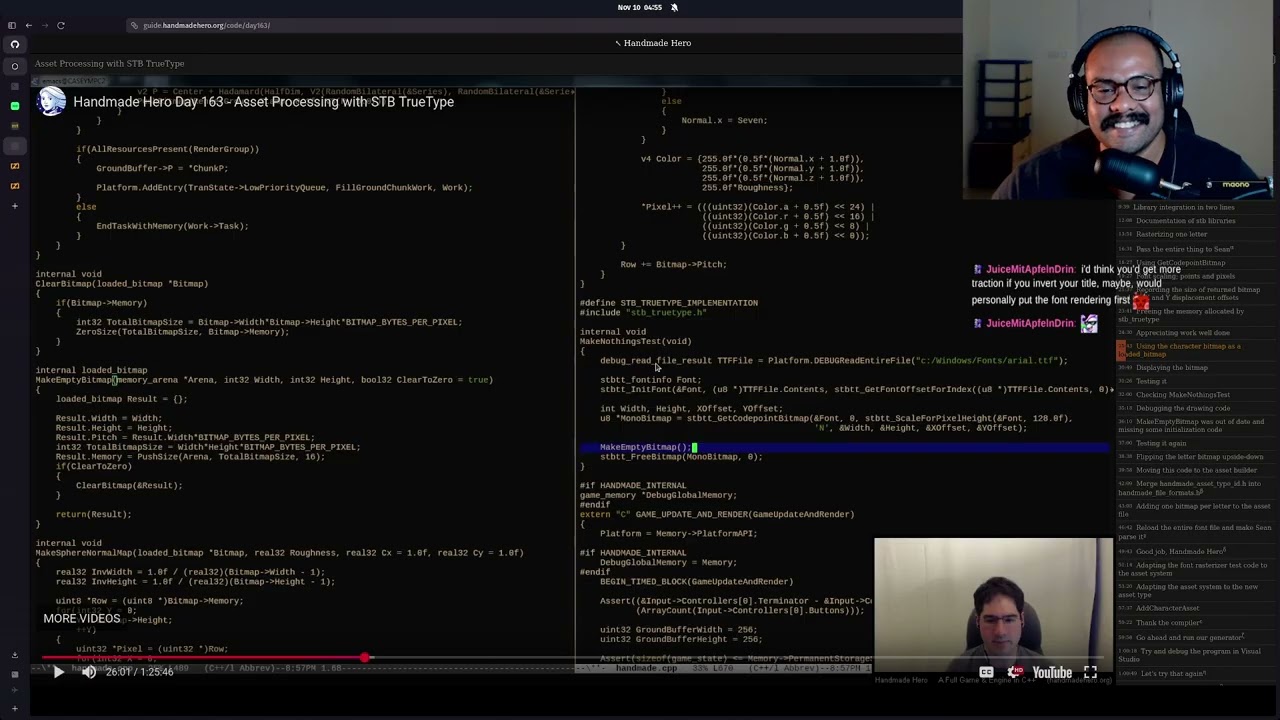Jump to chapter 'Reload the entire font file'
Screen dimensions: 1280x720
[1194, 531]
